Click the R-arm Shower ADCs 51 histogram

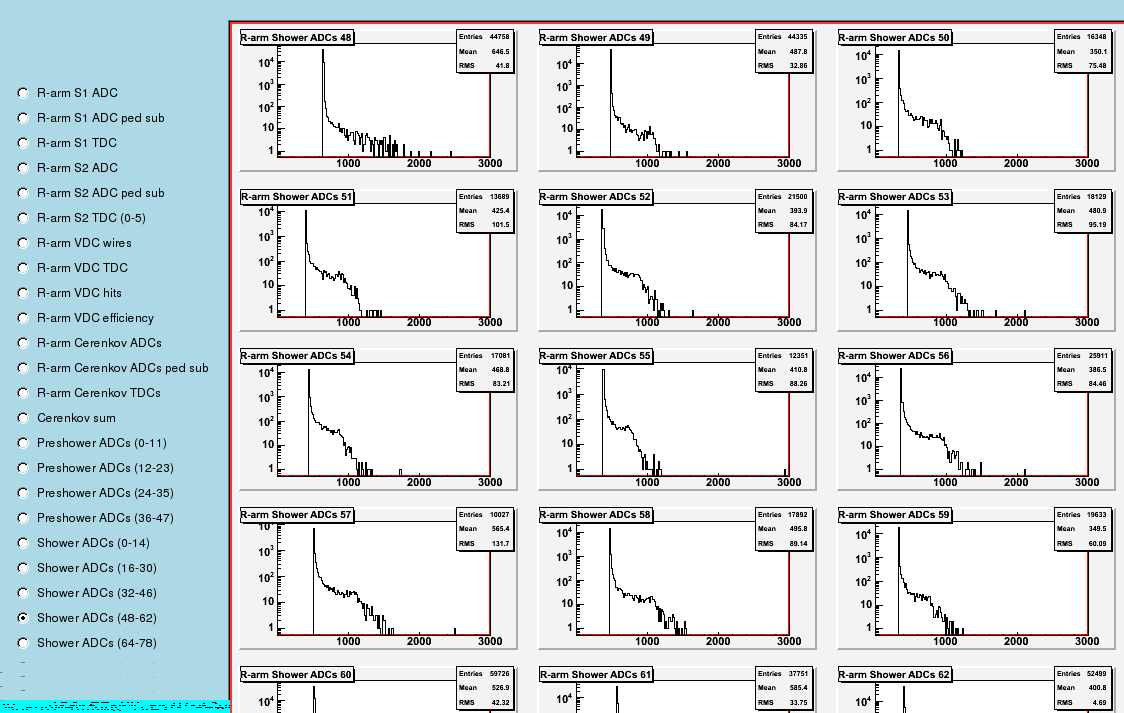click(378, 259)
